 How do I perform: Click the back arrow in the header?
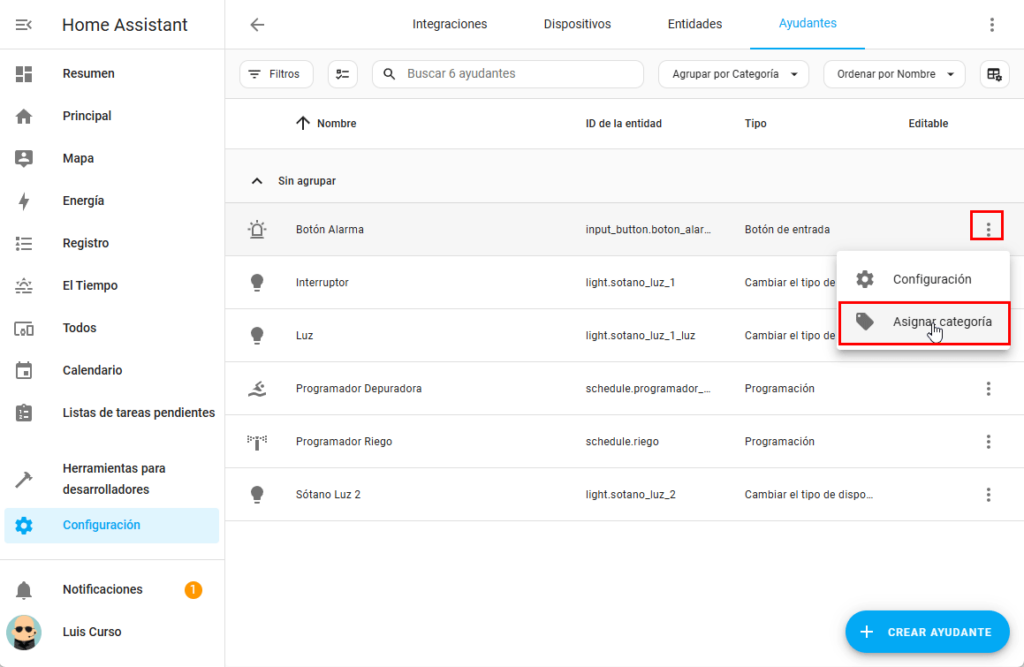(257, 25)
